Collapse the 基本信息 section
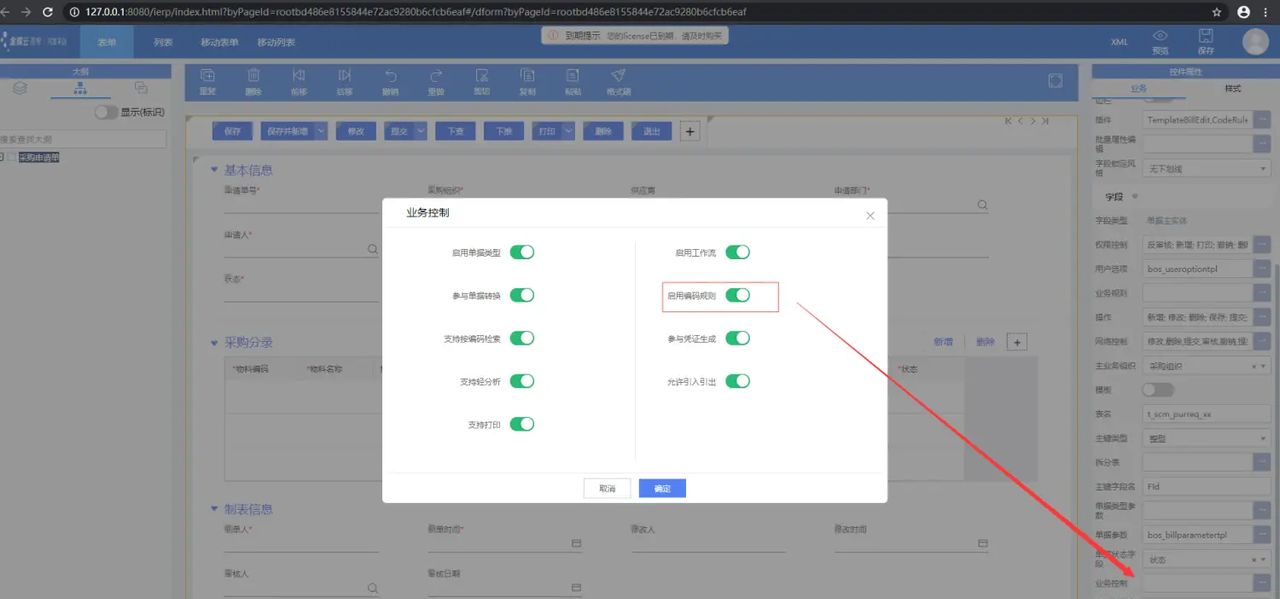 tap(214, 170)
